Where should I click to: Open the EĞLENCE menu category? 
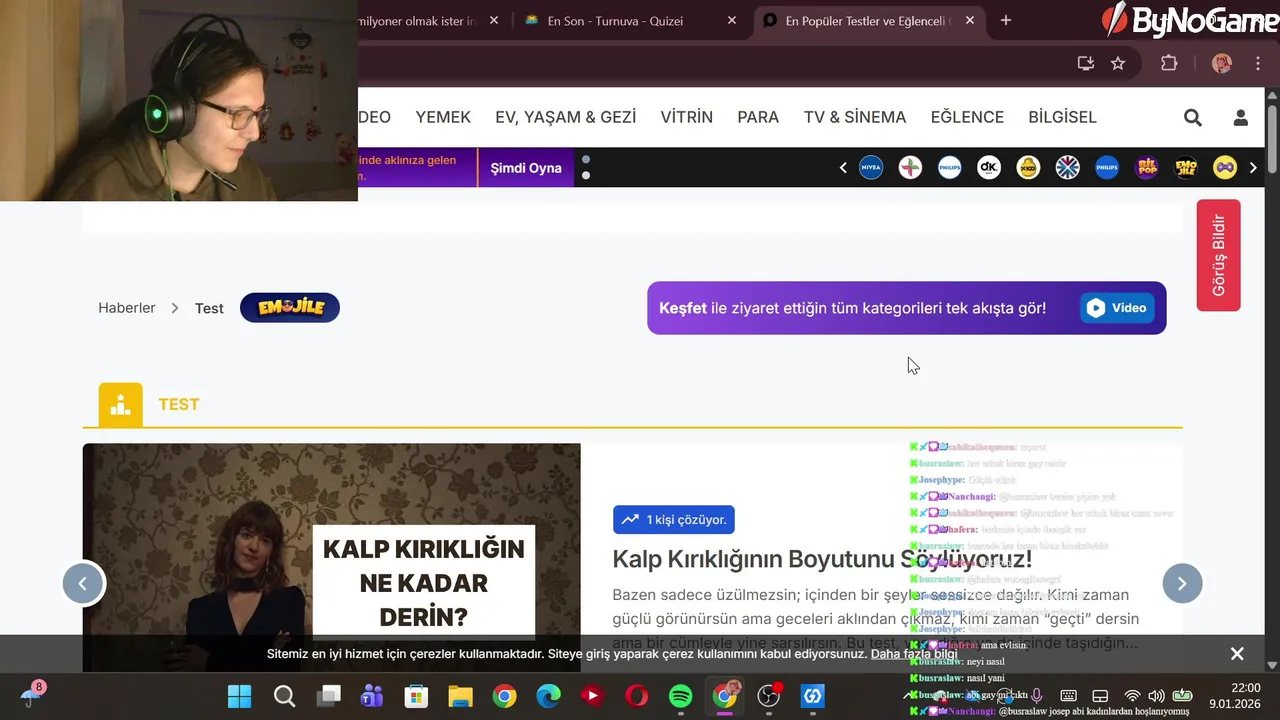click(x=967, y=117)
